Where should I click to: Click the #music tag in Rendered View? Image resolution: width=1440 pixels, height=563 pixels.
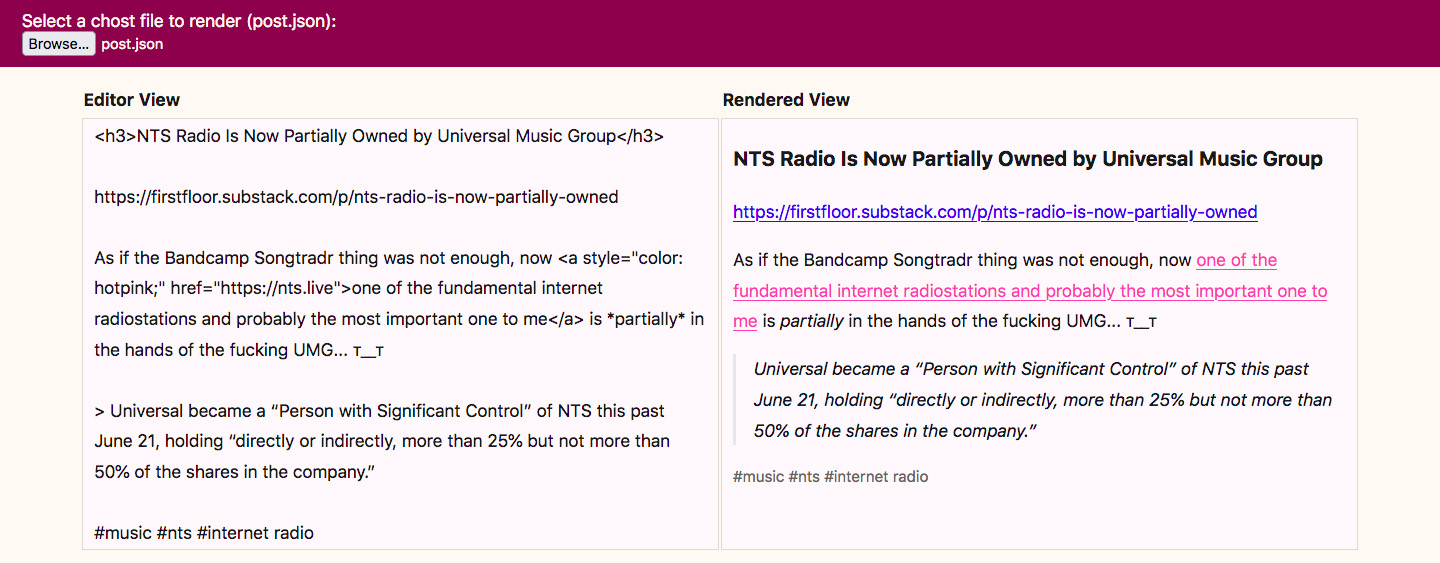(758, 477)
